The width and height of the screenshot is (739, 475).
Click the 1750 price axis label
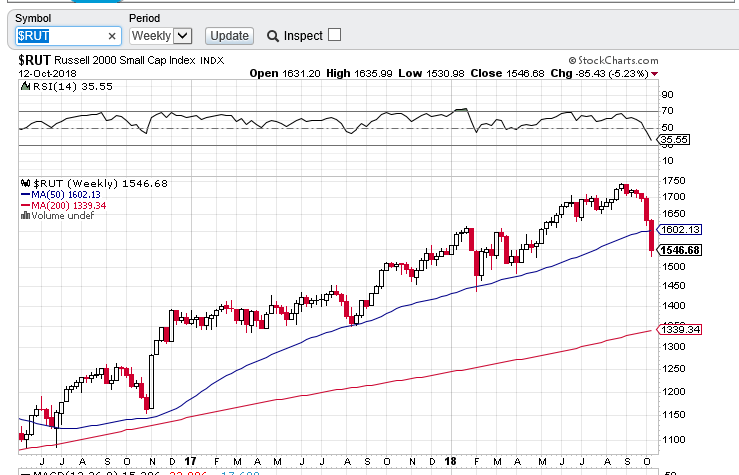tap(673, 181)
